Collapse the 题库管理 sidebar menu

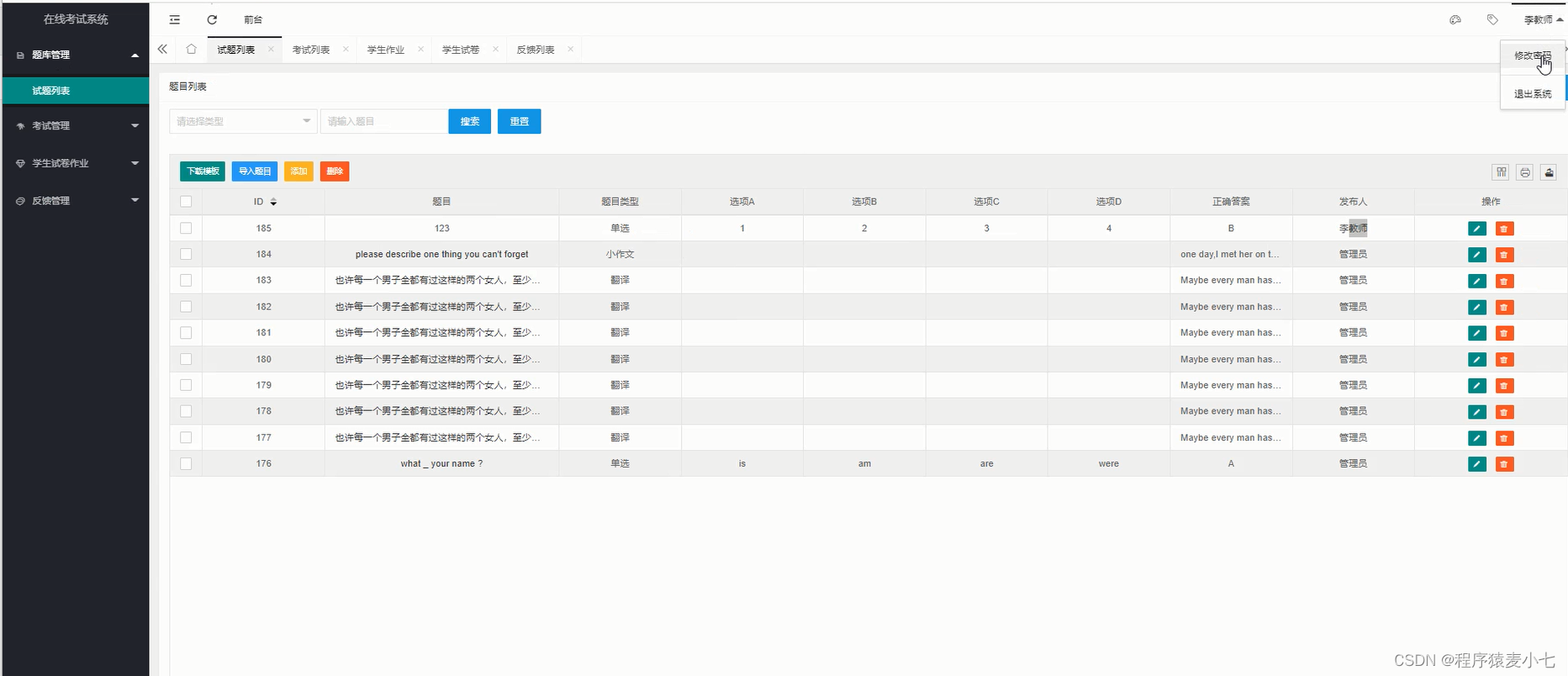point(76,55)
